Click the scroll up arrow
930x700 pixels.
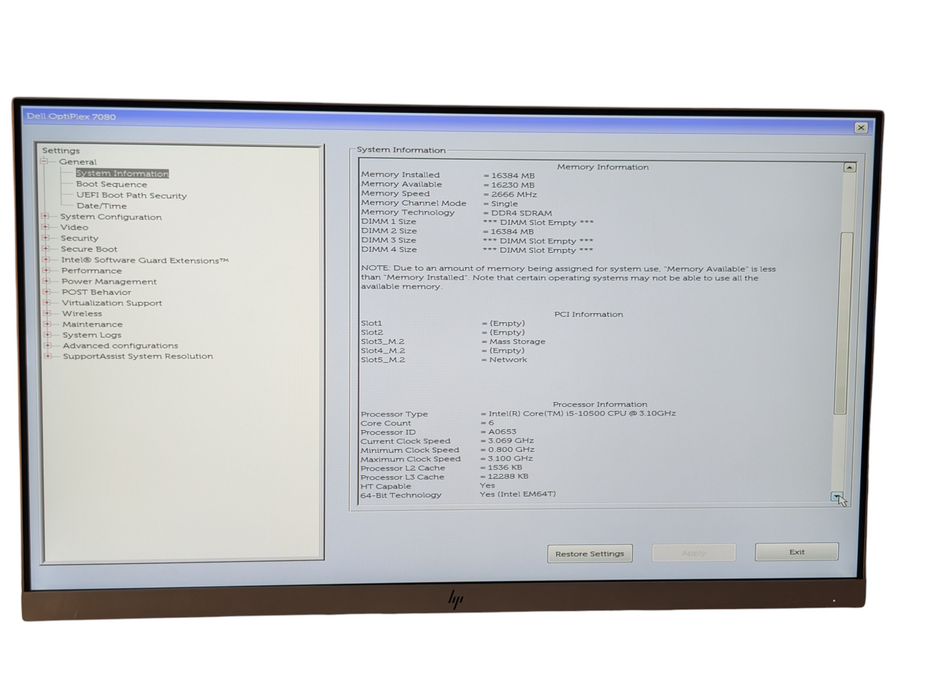pyautogui.click(x=849, y=168)
